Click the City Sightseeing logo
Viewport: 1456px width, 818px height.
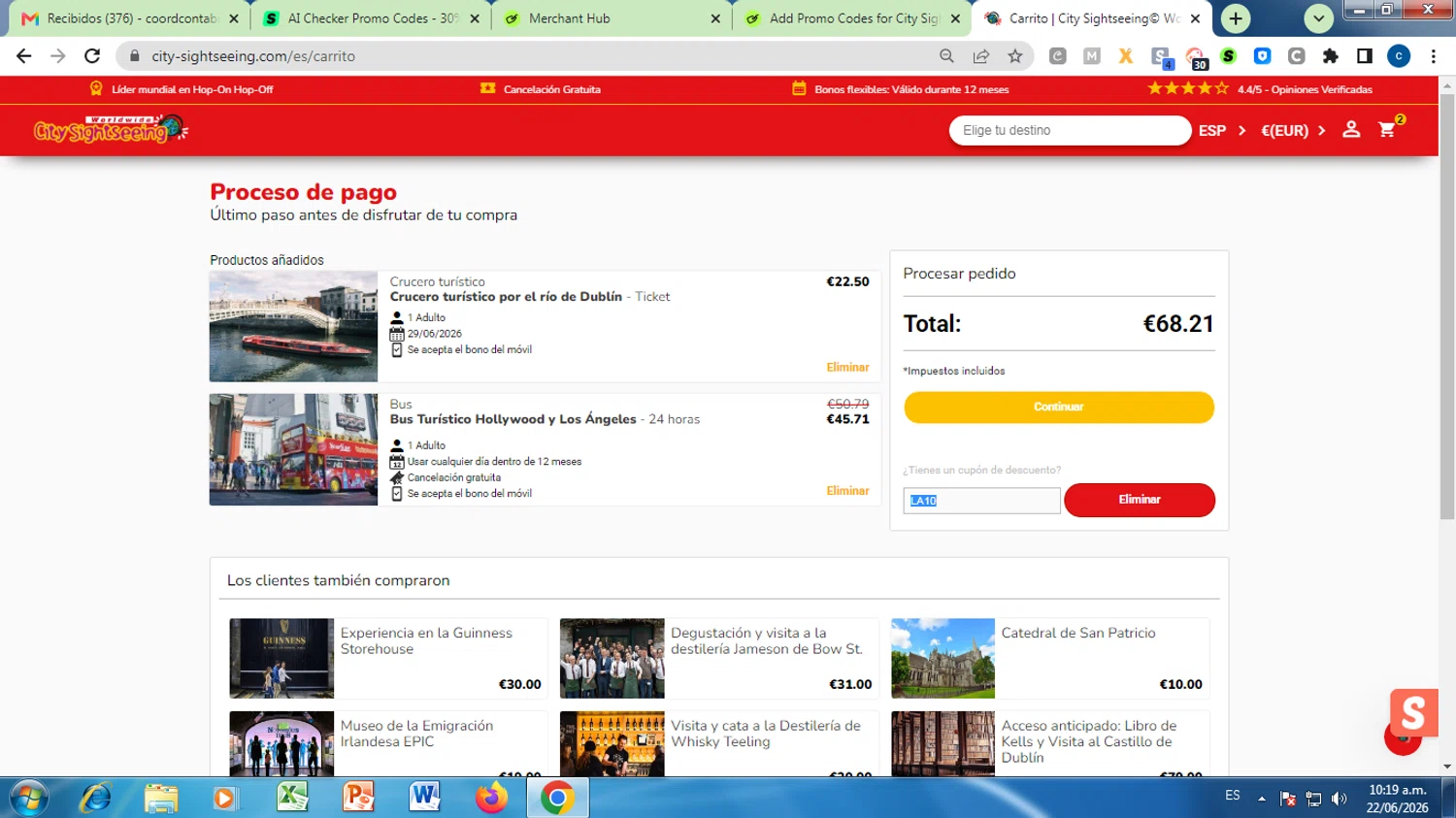point(110,129)
